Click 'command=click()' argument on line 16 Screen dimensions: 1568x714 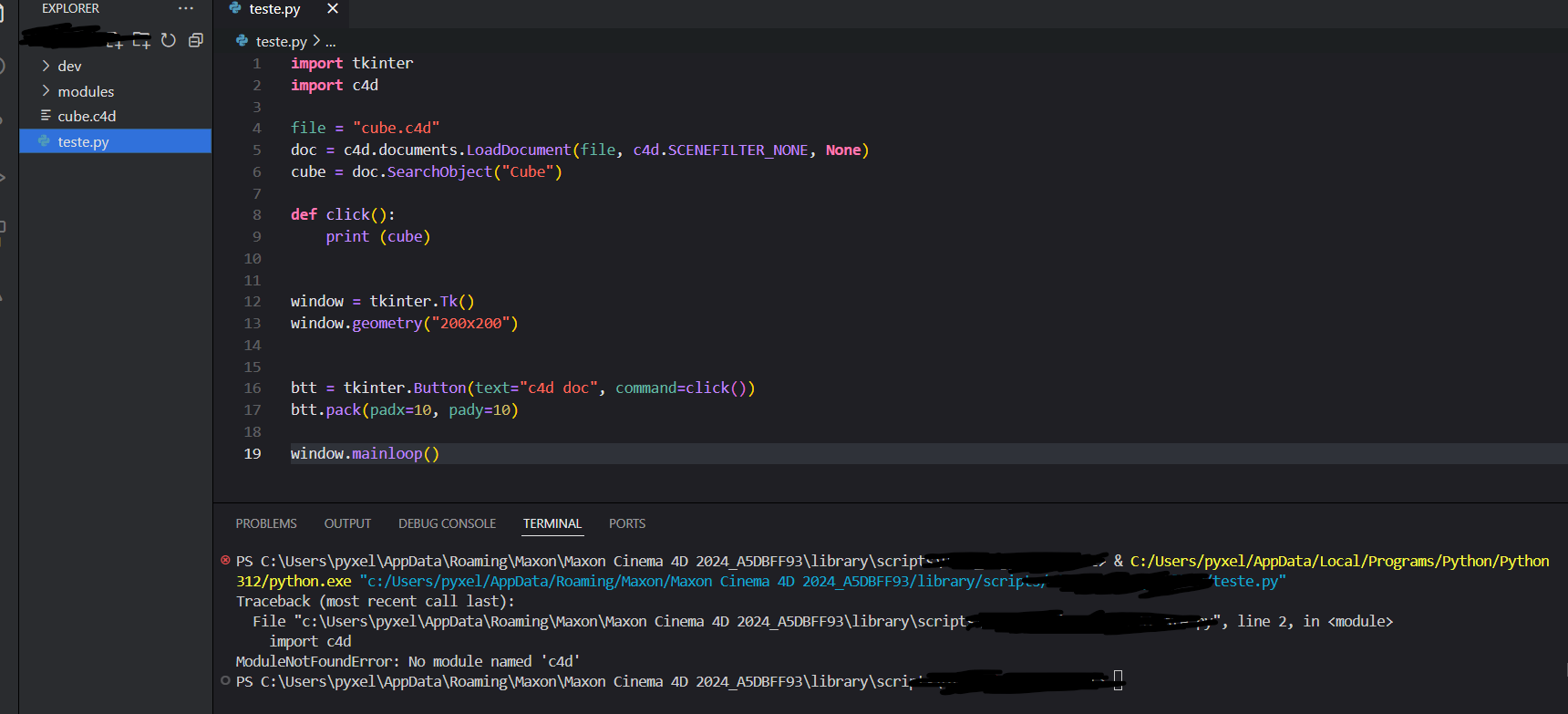pyautogui.click(x=681, y=388)
